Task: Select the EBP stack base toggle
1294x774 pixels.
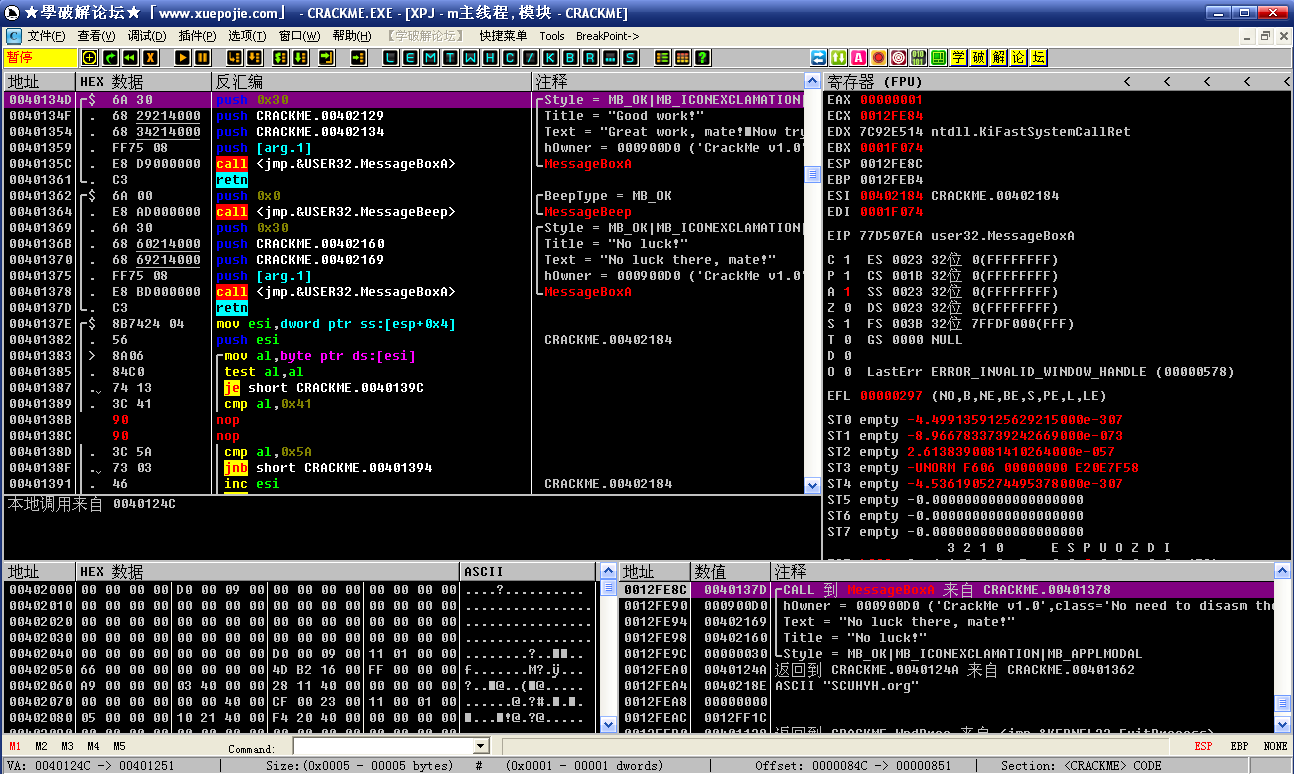Action: 1239,746
